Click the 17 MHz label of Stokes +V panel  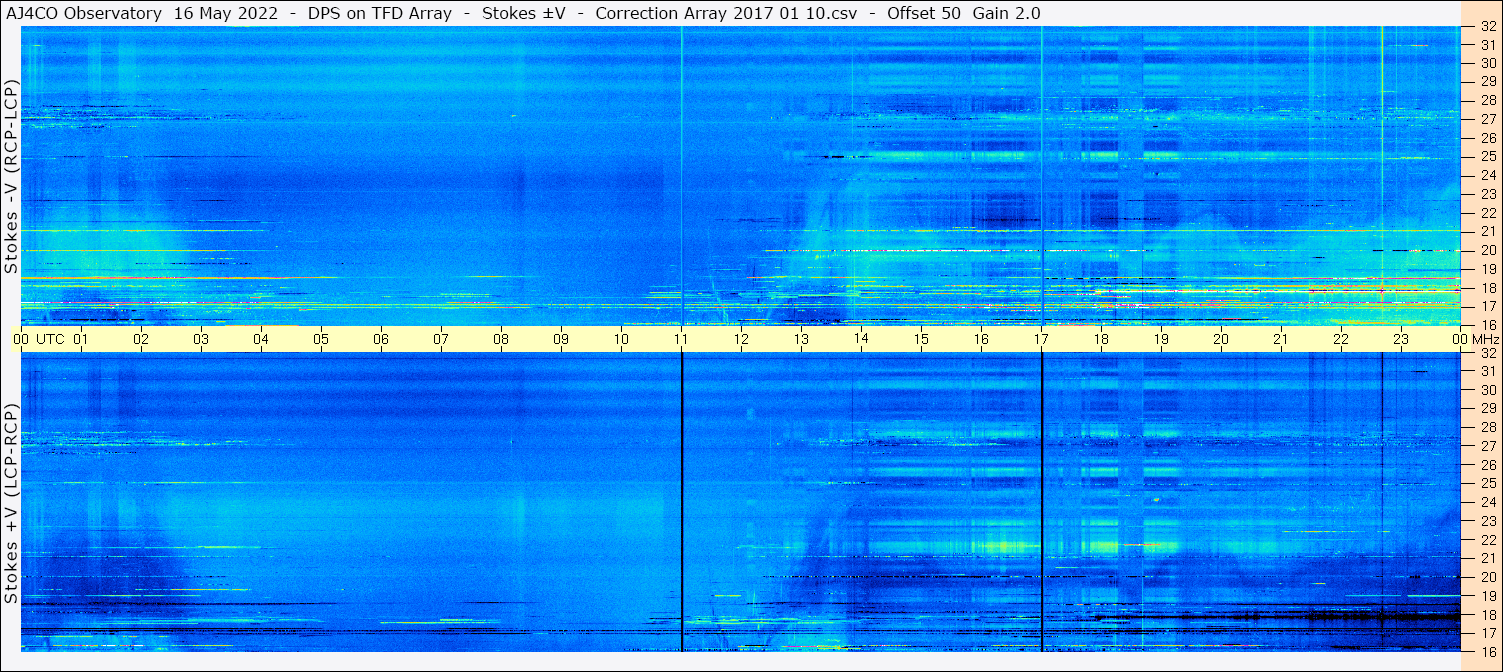(1488, 633)
